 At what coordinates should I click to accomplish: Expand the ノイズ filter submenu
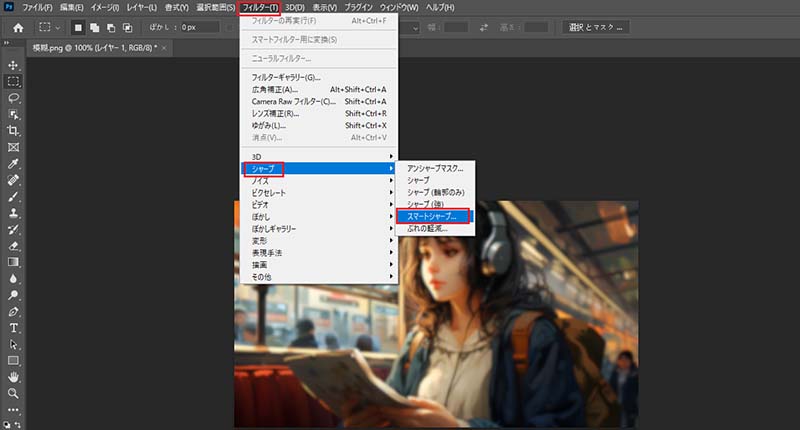(x=319, y=181)
